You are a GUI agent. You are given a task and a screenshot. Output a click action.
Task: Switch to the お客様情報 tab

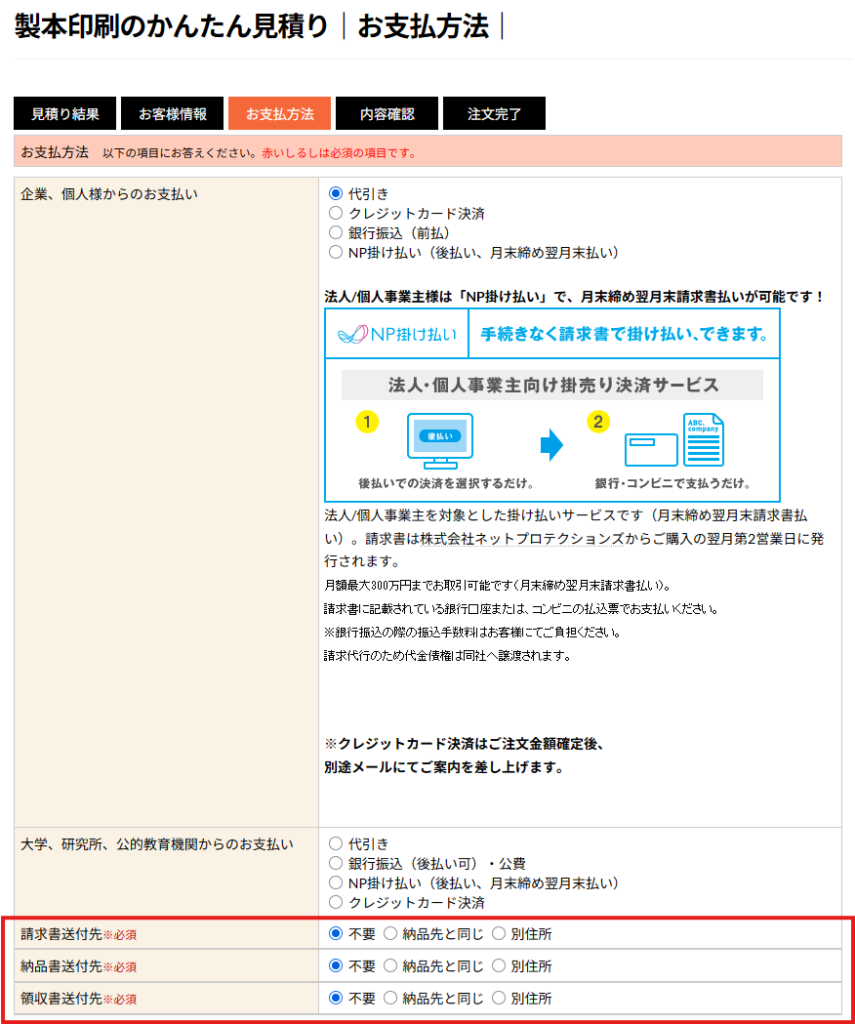point(172,114)
